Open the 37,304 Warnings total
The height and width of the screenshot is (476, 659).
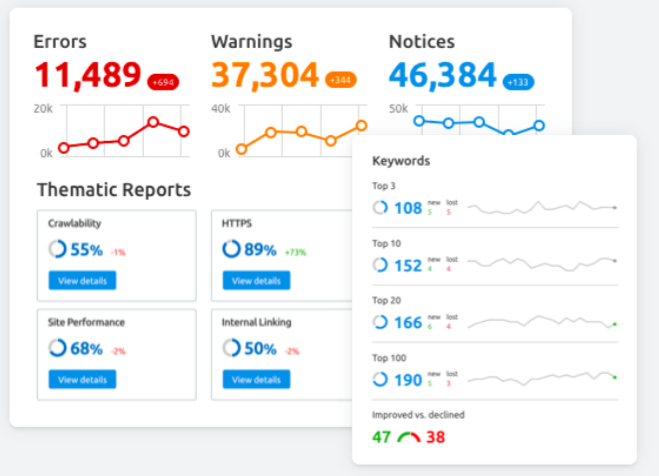[265, 75]
